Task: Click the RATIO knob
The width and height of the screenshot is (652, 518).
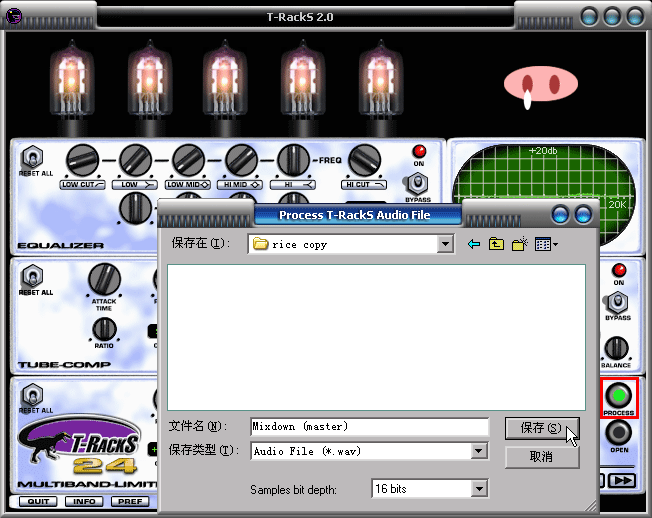Action: 104,329
